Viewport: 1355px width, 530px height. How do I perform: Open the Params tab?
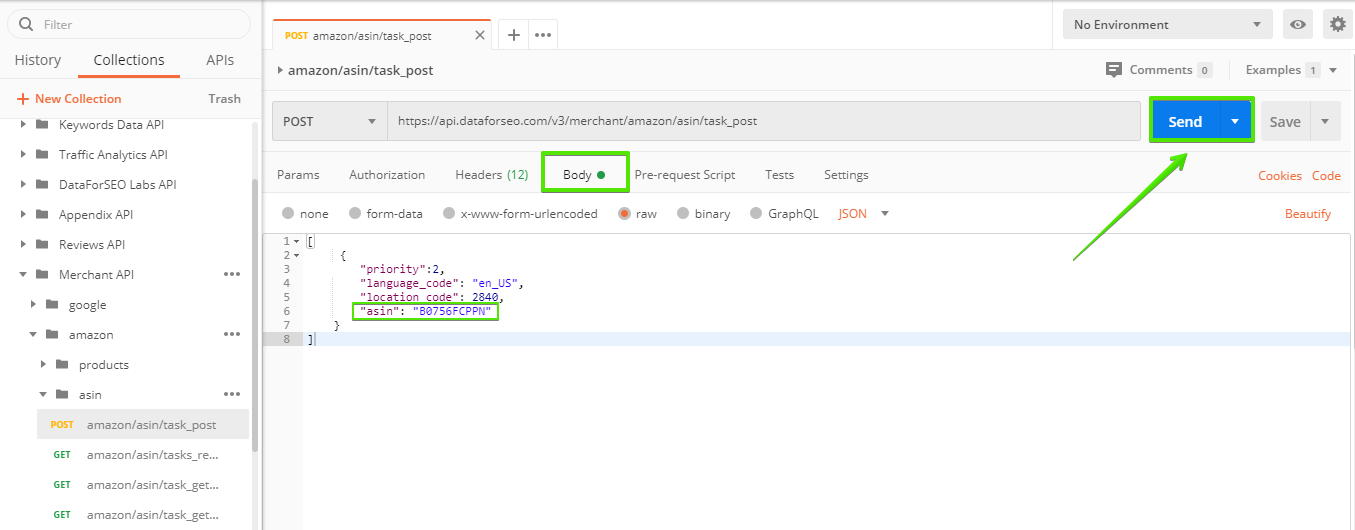298,174
